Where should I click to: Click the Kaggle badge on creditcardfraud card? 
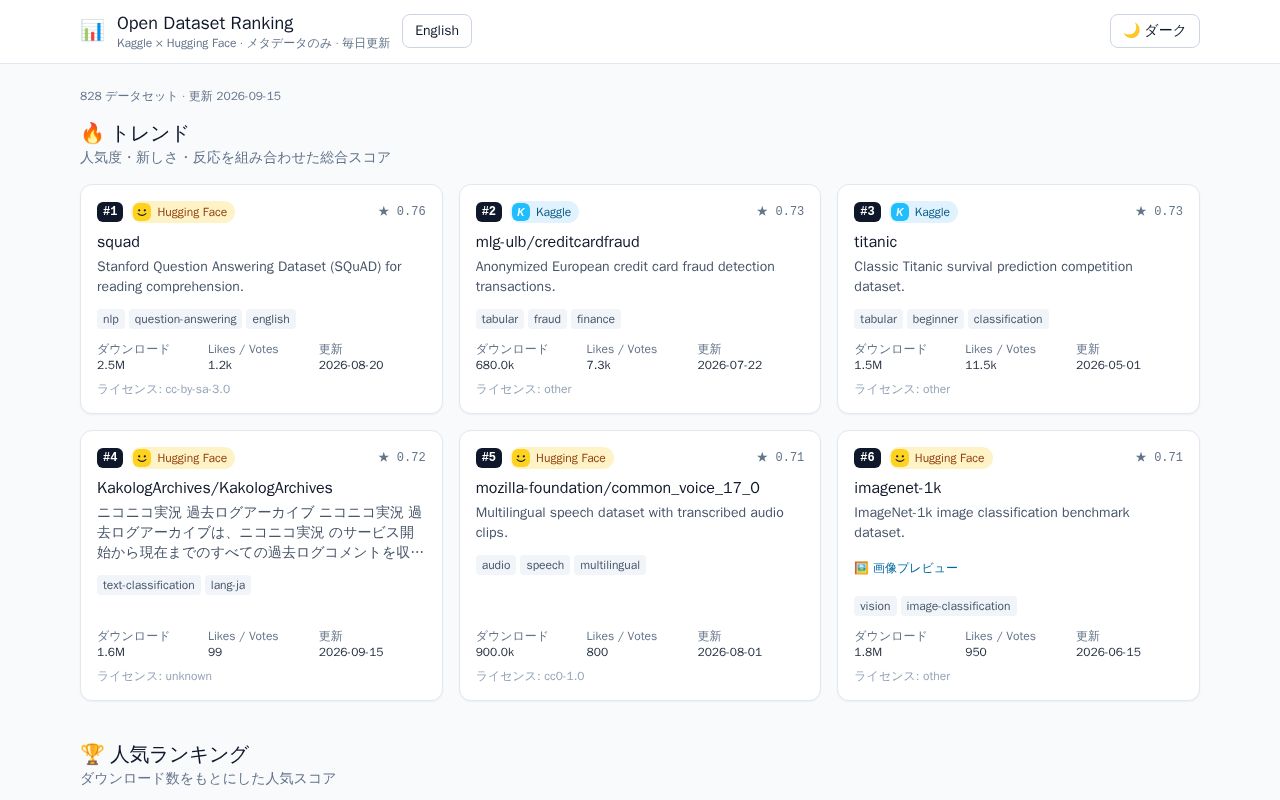click(545, 212)
